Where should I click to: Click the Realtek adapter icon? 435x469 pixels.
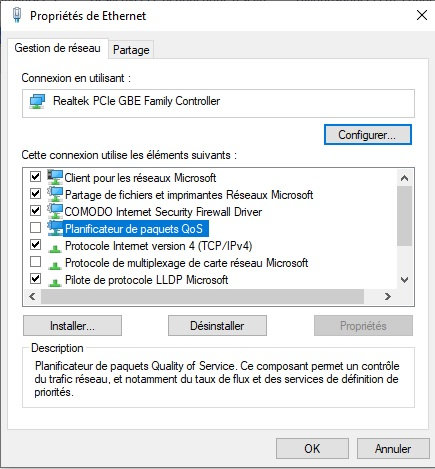37,101
